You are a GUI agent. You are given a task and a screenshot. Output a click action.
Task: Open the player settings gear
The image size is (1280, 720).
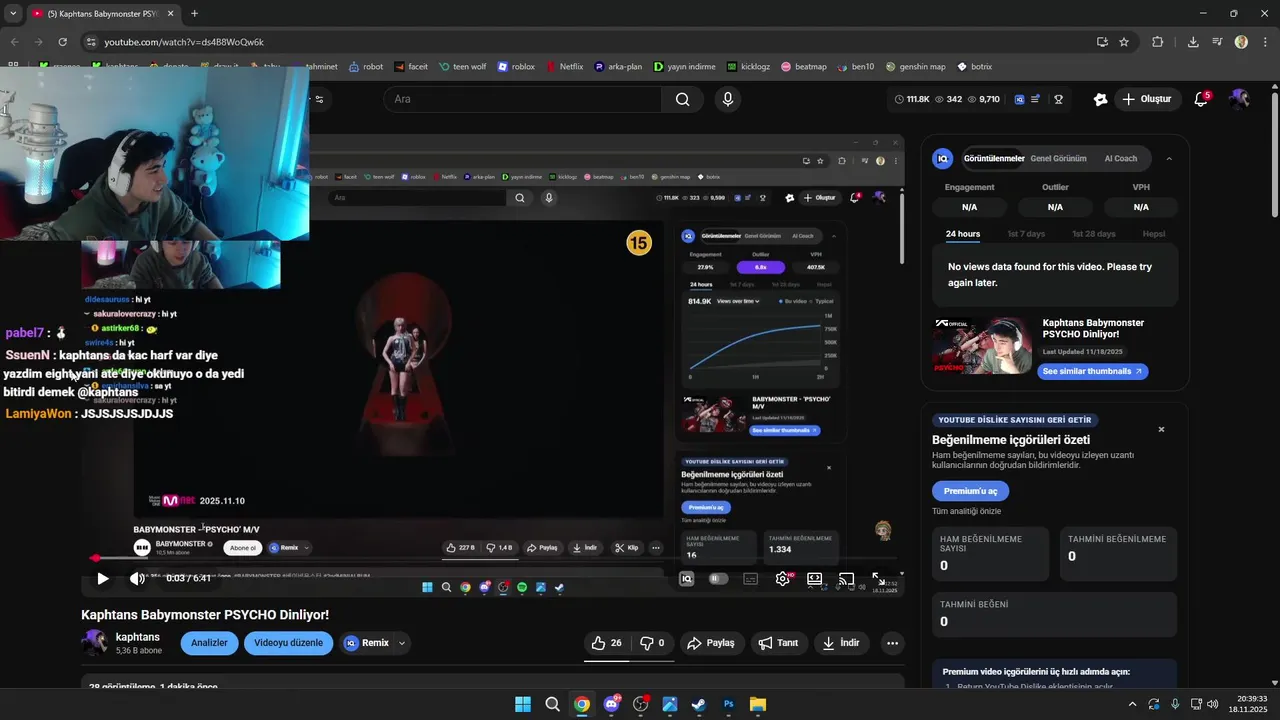[x=783, y=578]
